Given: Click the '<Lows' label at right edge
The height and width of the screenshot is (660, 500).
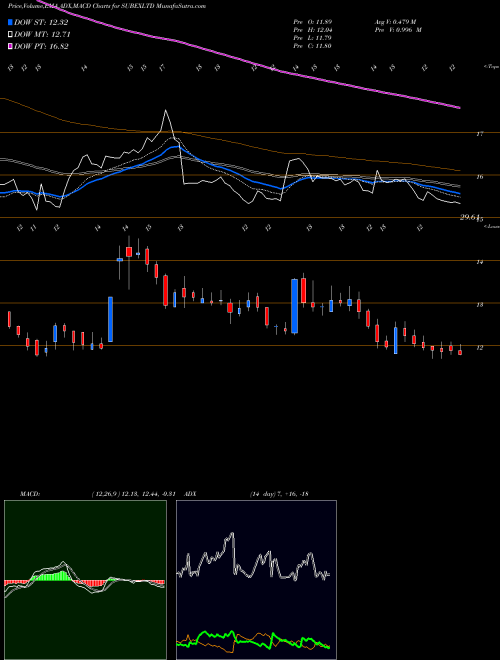Looking at the screenshot, I should (x=491, y=226).
